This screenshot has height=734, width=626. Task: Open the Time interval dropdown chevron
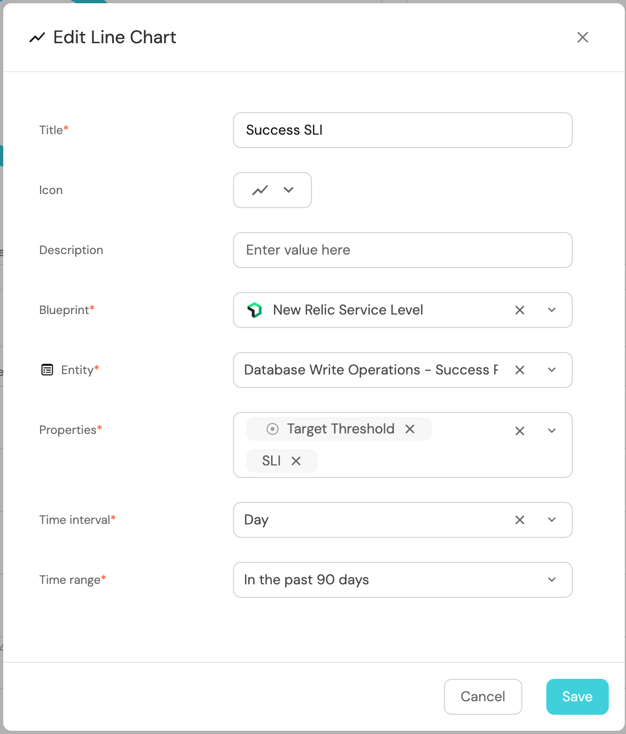[552, 520]
